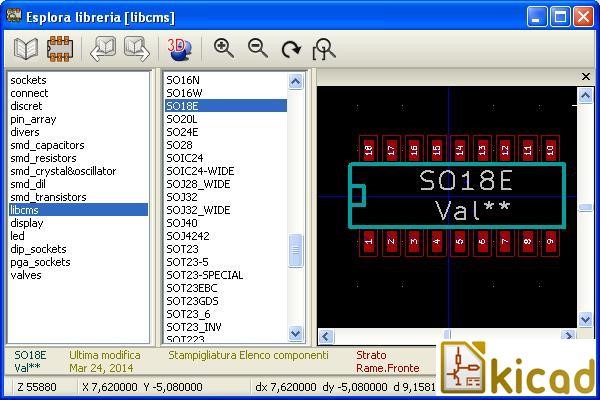Close the footprint preview panel X
The height and width of the screenshot is (400, 600).
[586, 77]
